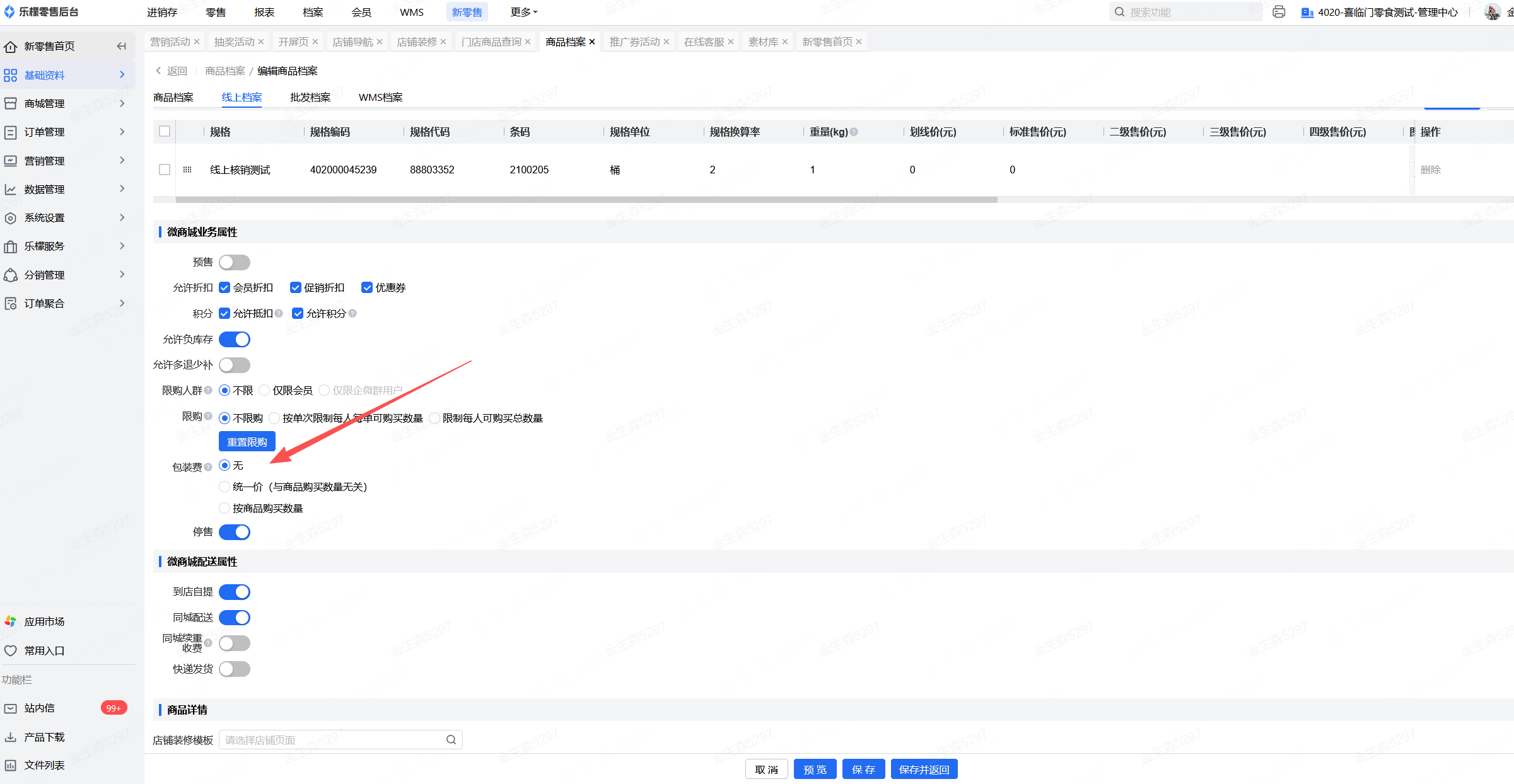Select 仅限会员 radio option
The width and height of the screenshot is (1514, 784).
pyautogui.click(x=265, y=391)
